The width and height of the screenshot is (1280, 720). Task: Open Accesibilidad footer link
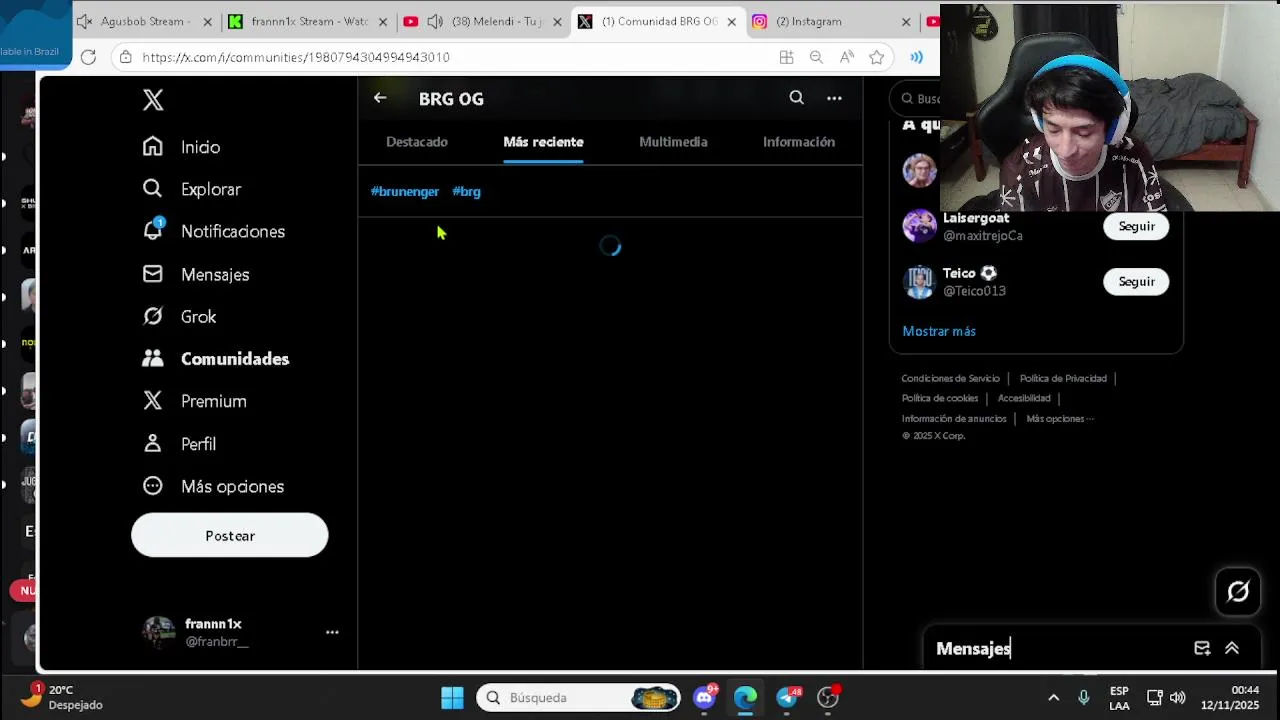(1024, 398)
